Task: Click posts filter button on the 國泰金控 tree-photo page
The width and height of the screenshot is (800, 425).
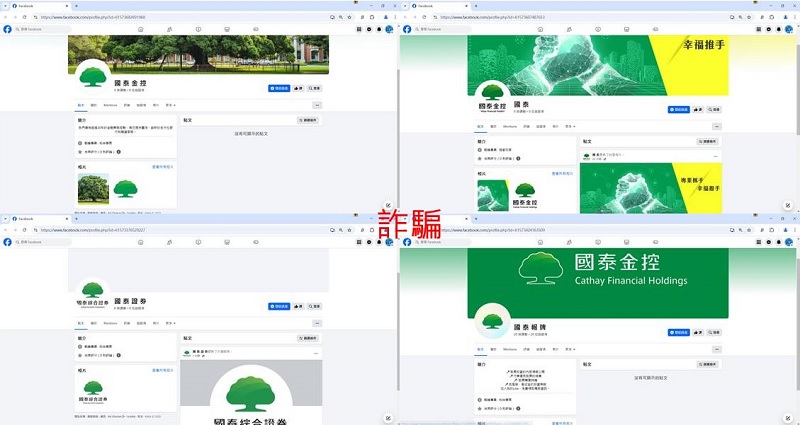Action: click(308, 120)
